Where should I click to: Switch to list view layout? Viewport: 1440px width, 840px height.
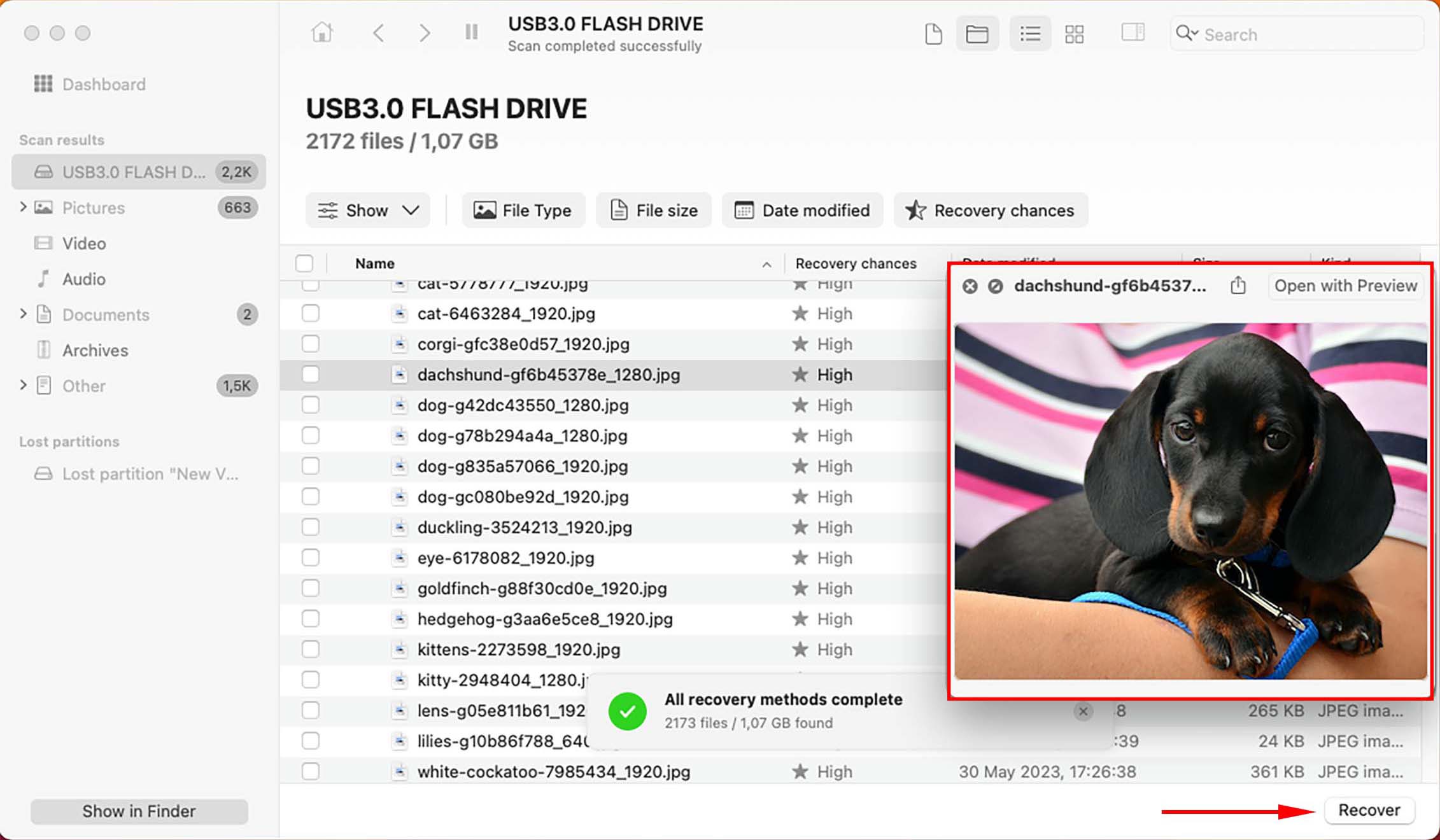click(x=1029, y=34)
